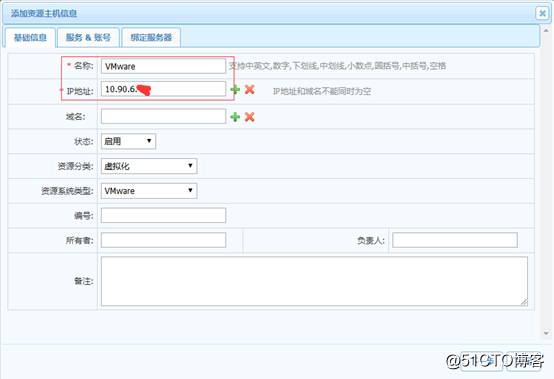Open the 资源系统类型 dropdown showing VMware
This screenshot has width=554, height=379.
[149, 191]
